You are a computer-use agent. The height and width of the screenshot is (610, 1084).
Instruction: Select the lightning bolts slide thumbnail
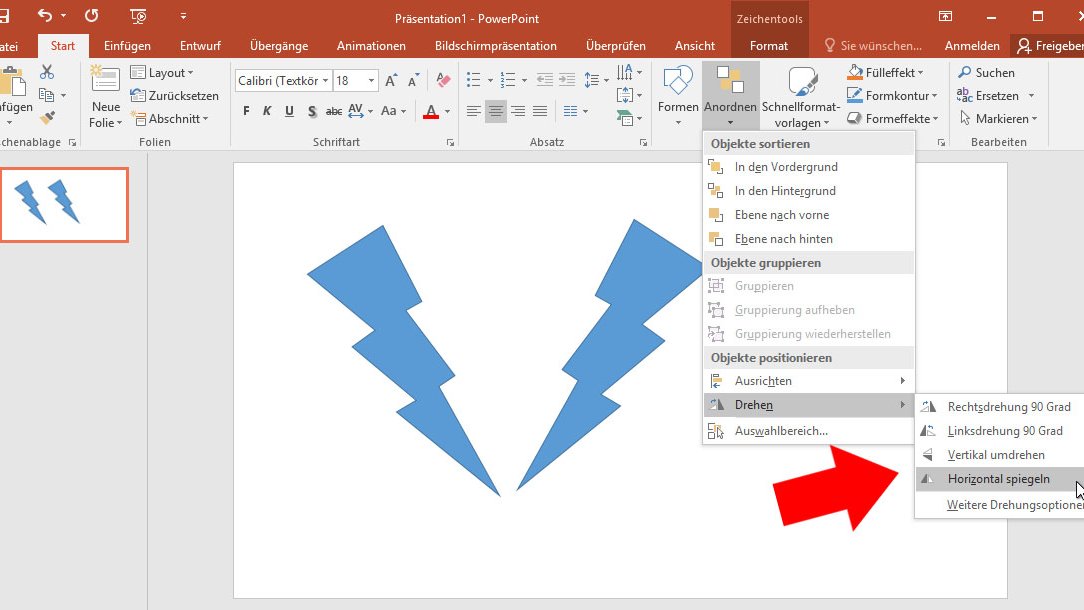64,205
